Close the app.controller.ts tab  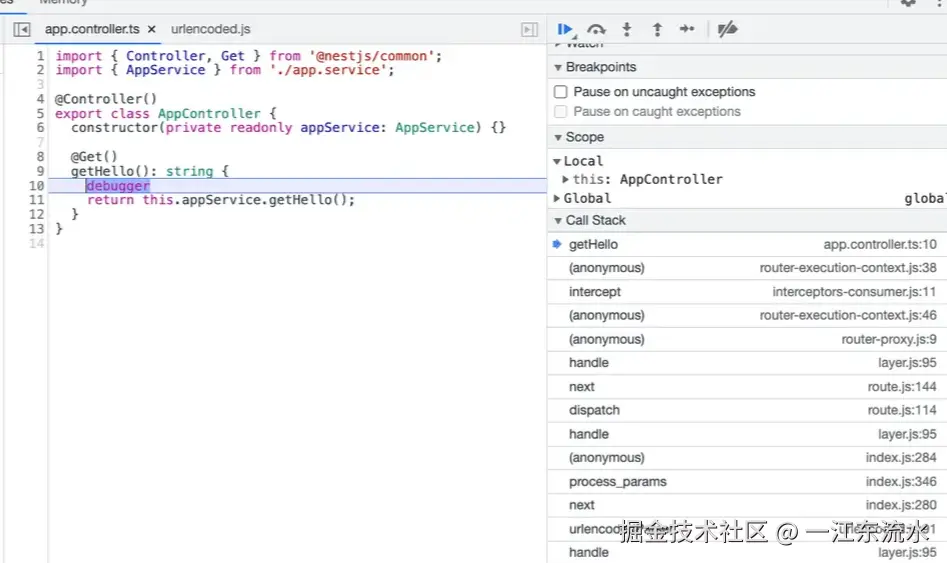click(x=152, y=29)
